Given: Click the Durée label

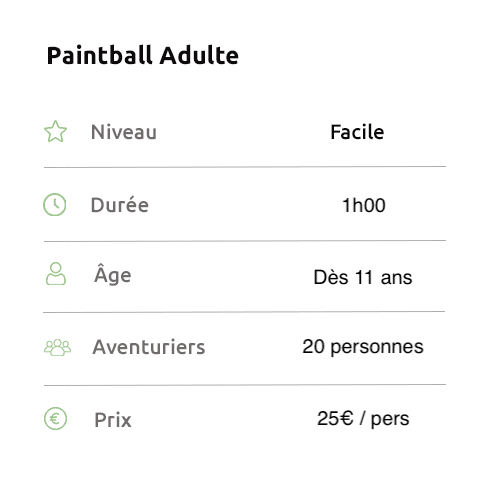Looking at the screenshot, I should tap(120, 205).
